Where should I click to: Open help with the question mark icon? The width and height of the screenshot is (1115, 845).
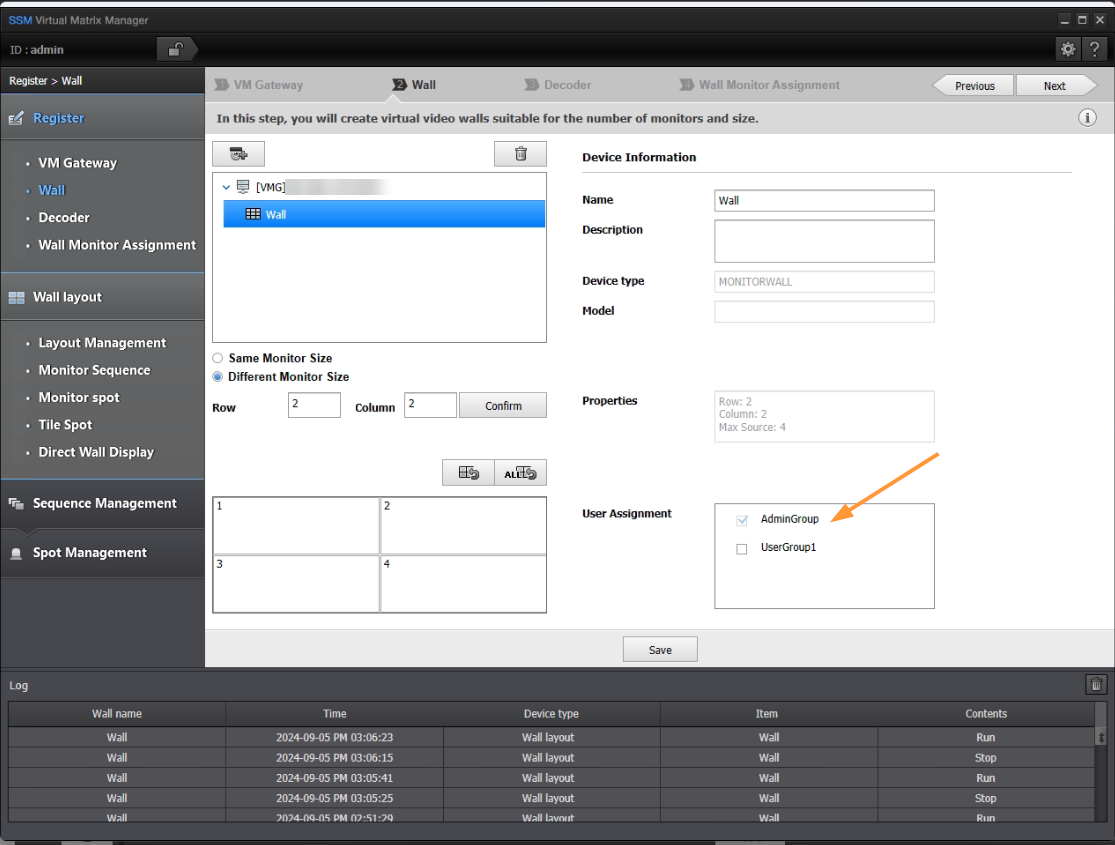click(x=1094, y=49)
